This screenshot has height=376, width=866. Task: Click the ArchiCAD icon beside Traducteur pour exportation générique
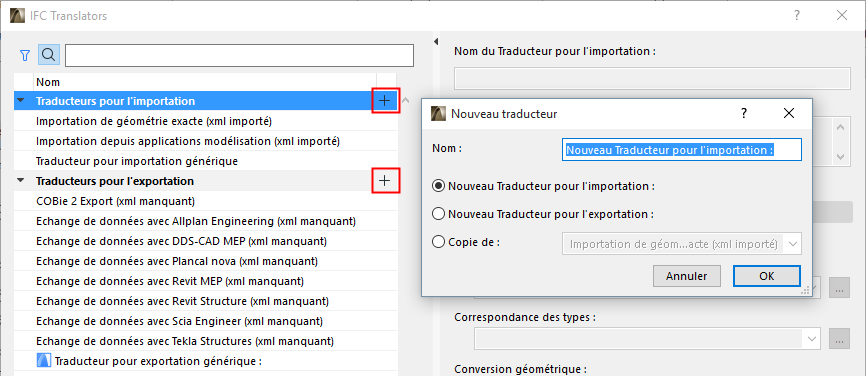[x=44, y=361]
